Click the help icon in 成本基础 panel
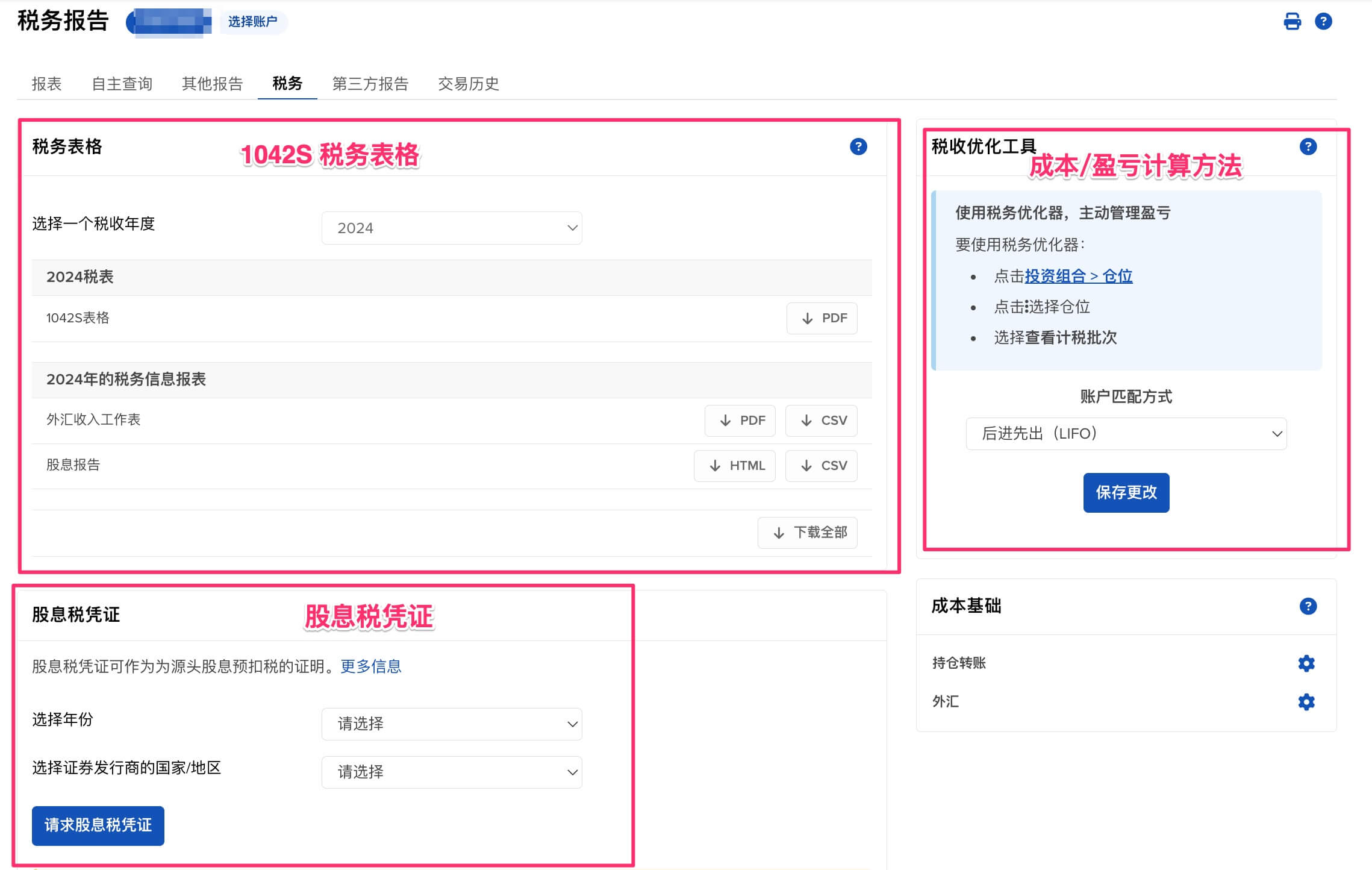The image size is (1372, 870). 1308,606
